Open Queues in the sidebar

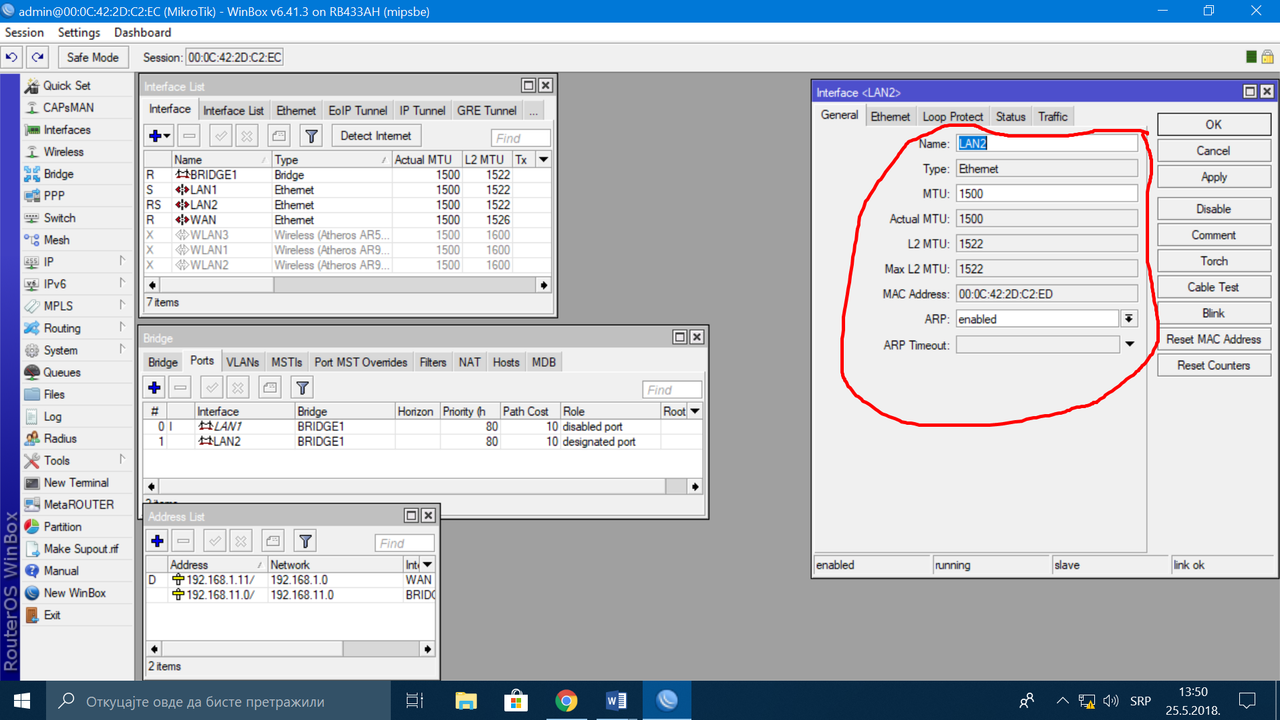pos(62,372)
